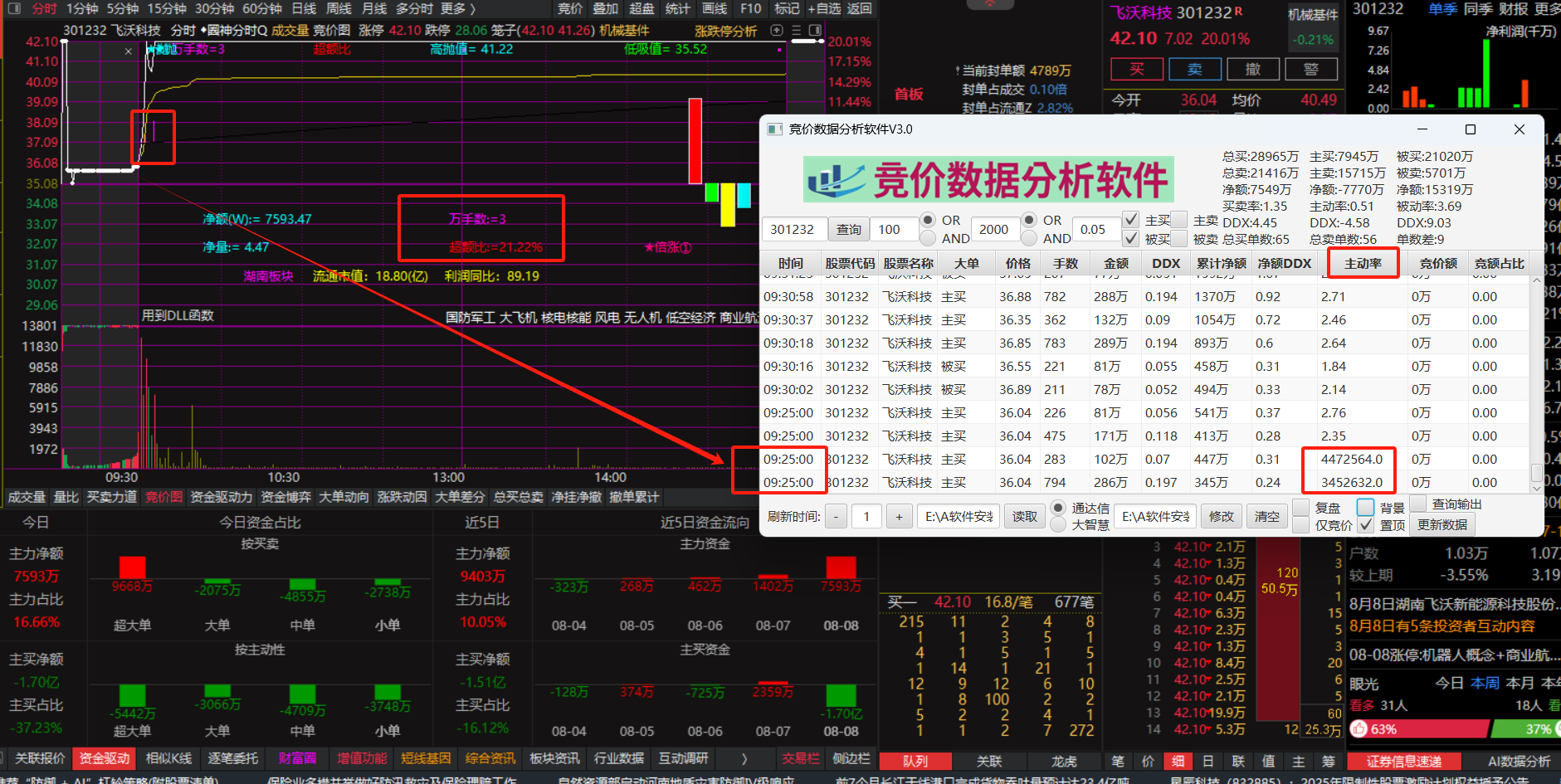
Task: Select first AND radio button
Action: (x=929, y=238)
